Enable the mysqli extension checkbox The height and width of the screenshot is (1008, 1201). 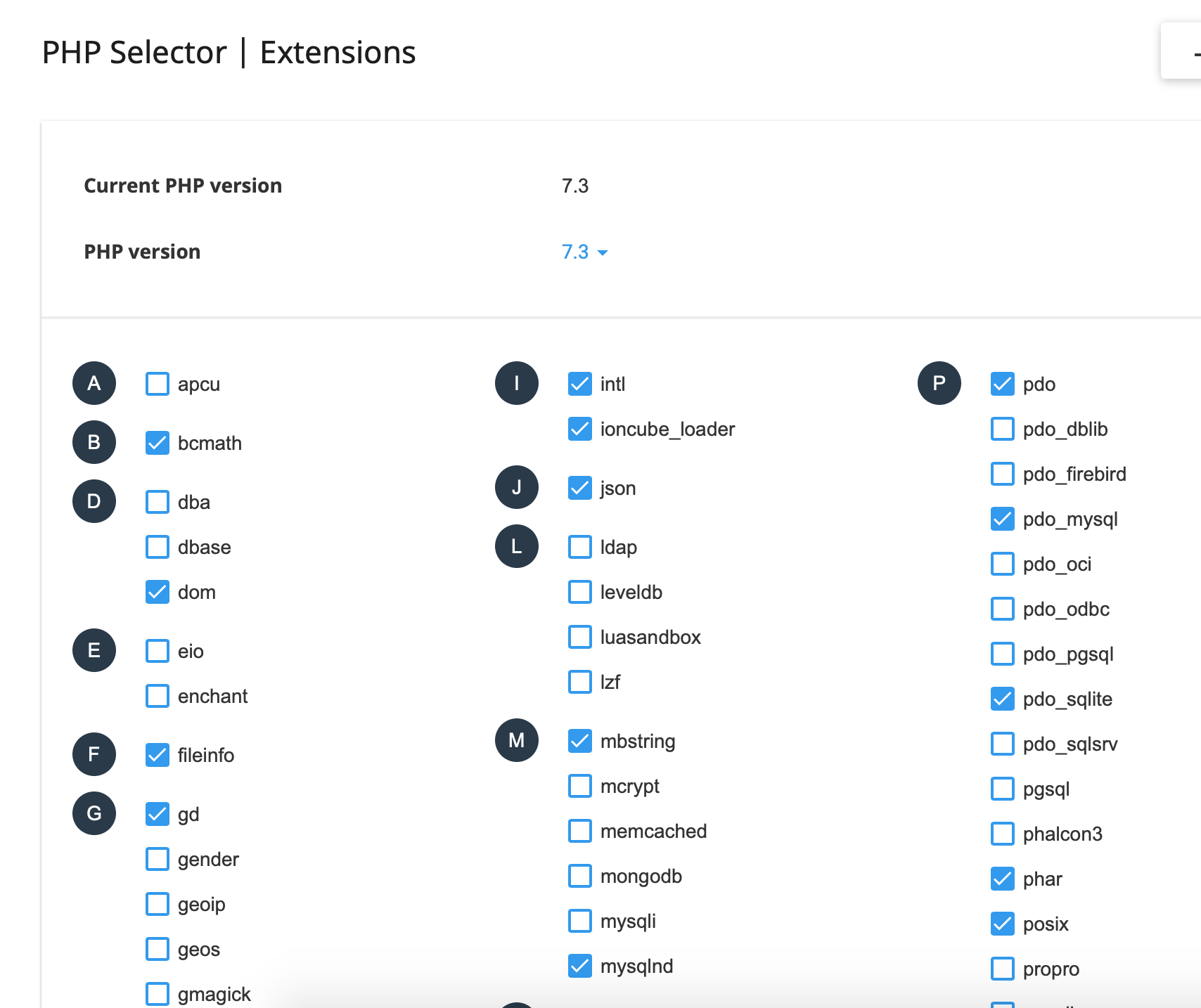click(580, 921)
